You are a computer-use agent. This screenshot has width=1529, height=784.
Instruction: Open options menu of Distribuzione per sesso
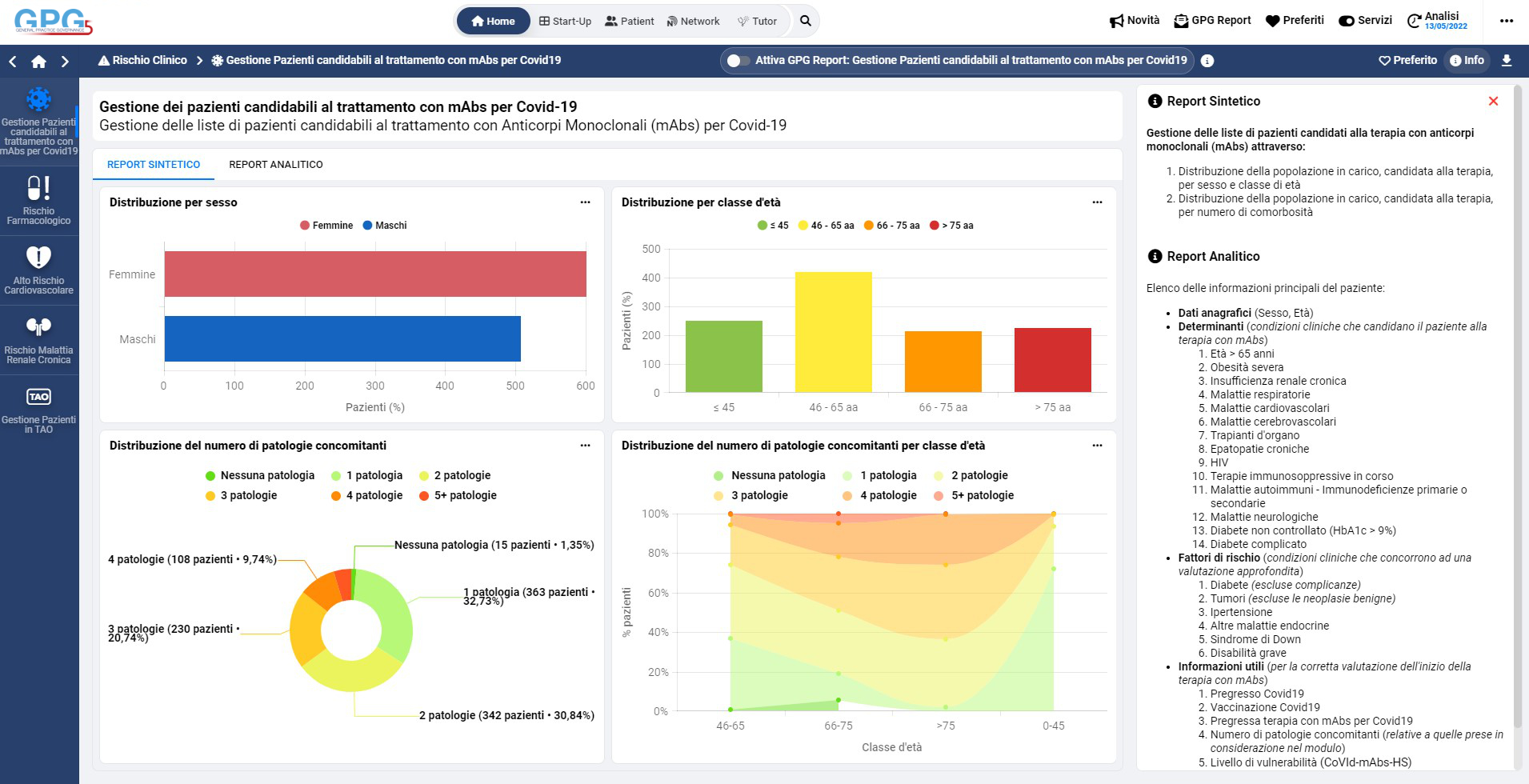585,202
